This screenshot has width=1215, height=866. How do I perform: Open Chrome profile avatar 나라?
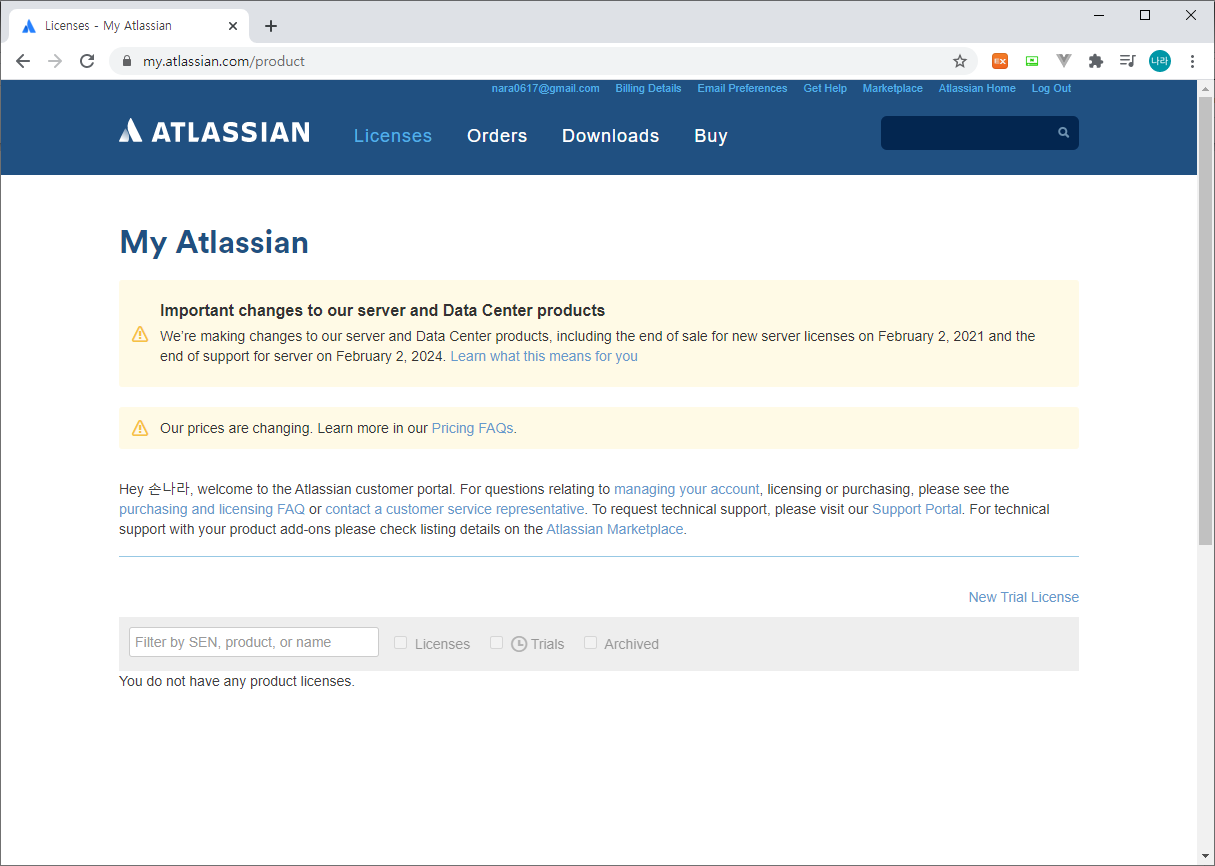point(1160,61)
